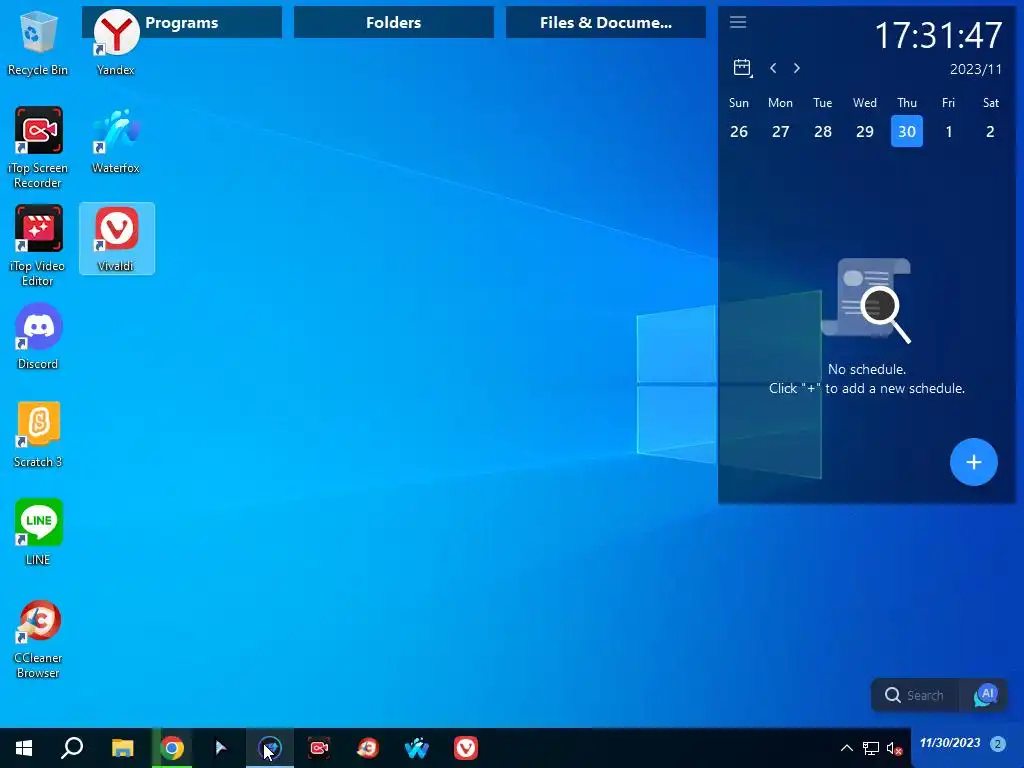Click the taskbar date 11/30/2023
Viewport: 1024px width, 768px height.
[950, 743]
